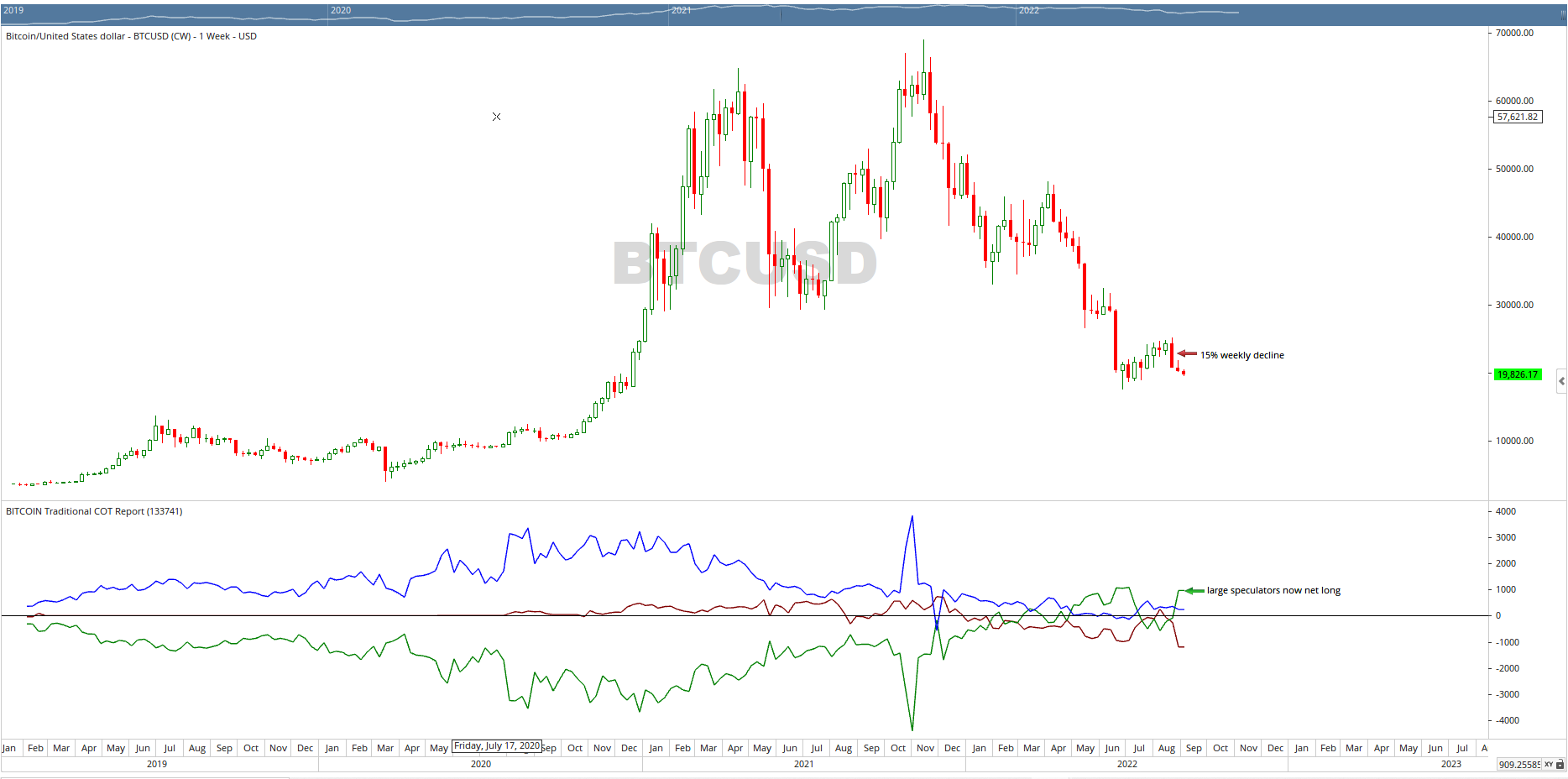Click the 4000 COT axis label

1506,511
